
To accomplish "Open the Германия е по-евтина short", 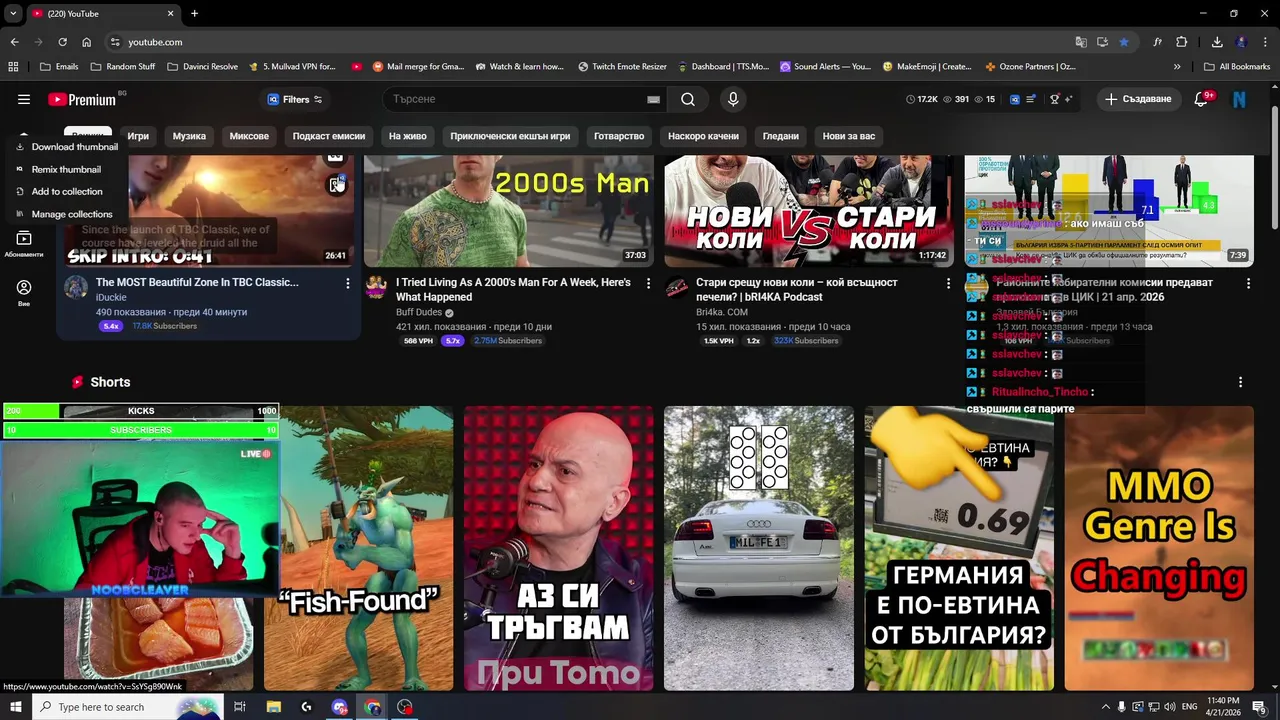I will (x=959, y=548).
